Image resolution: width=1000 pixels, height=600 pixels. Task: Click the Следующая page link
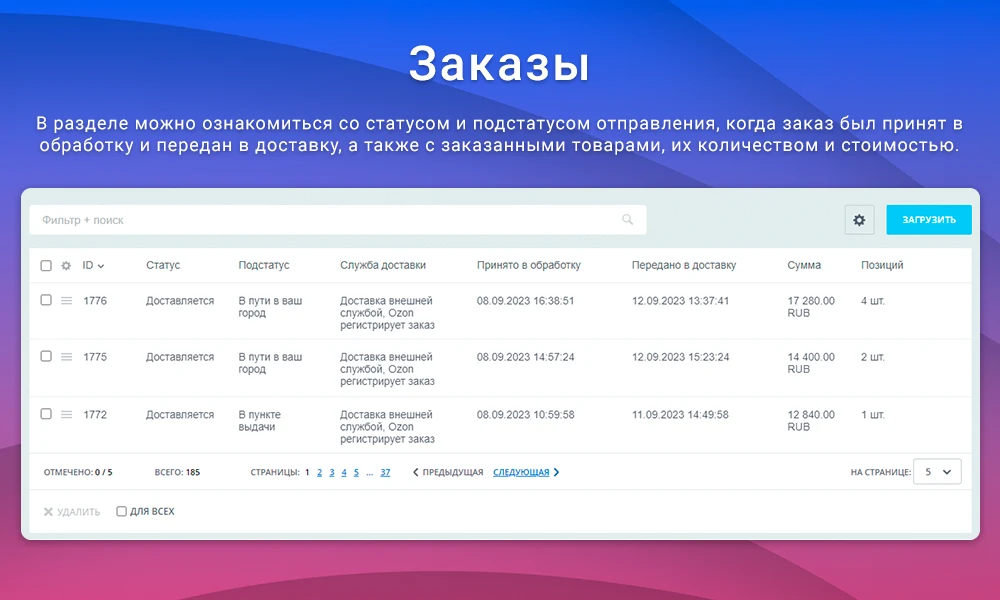(x=521, y=472)
